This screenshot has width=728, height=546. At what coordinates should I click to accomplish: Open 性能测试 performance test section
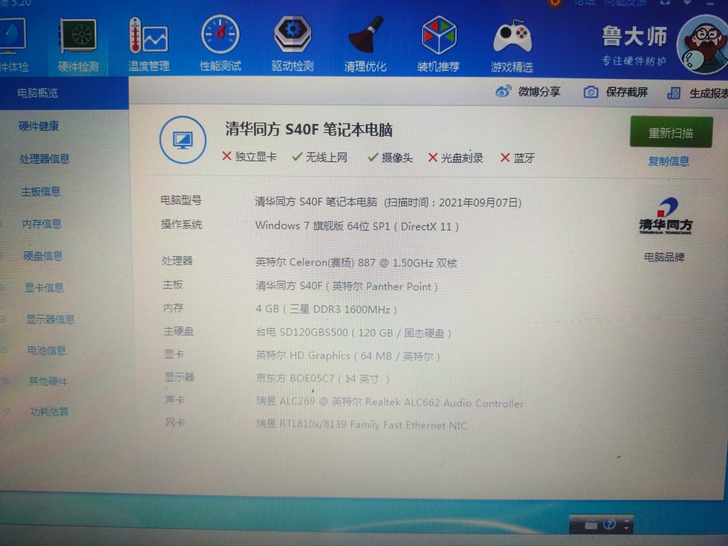tap(220, 44)
